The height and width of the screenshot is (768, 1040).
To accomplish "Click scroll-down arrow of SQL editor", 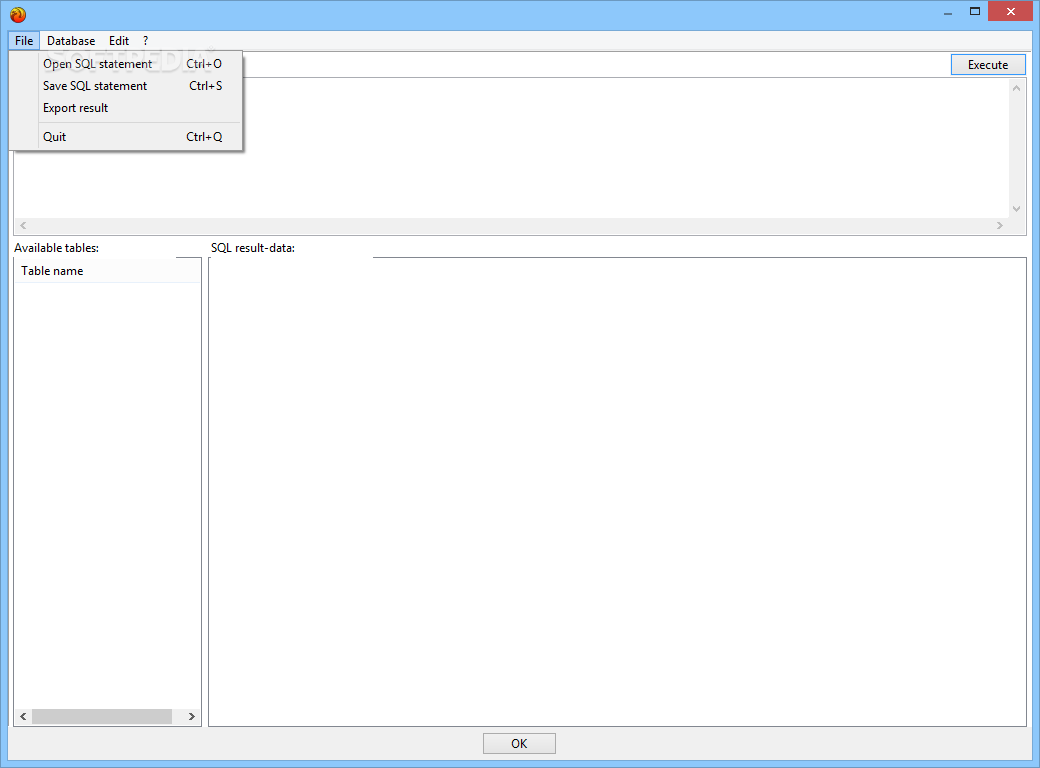I will coord(1016,208).
